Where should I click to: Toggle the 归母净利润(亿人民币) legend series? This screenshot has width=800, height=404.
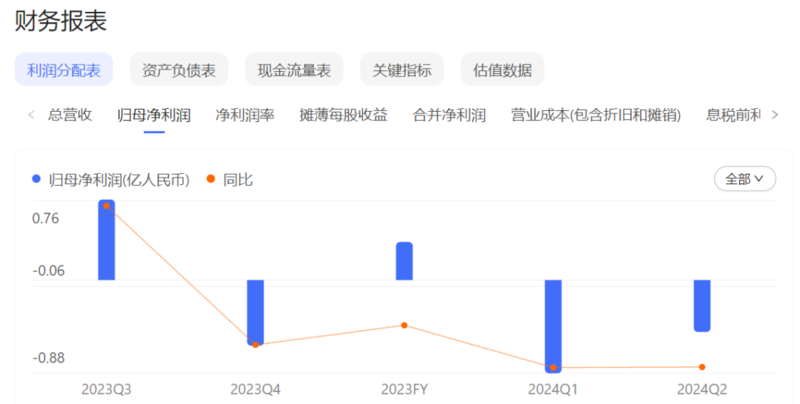click(111, 180)
